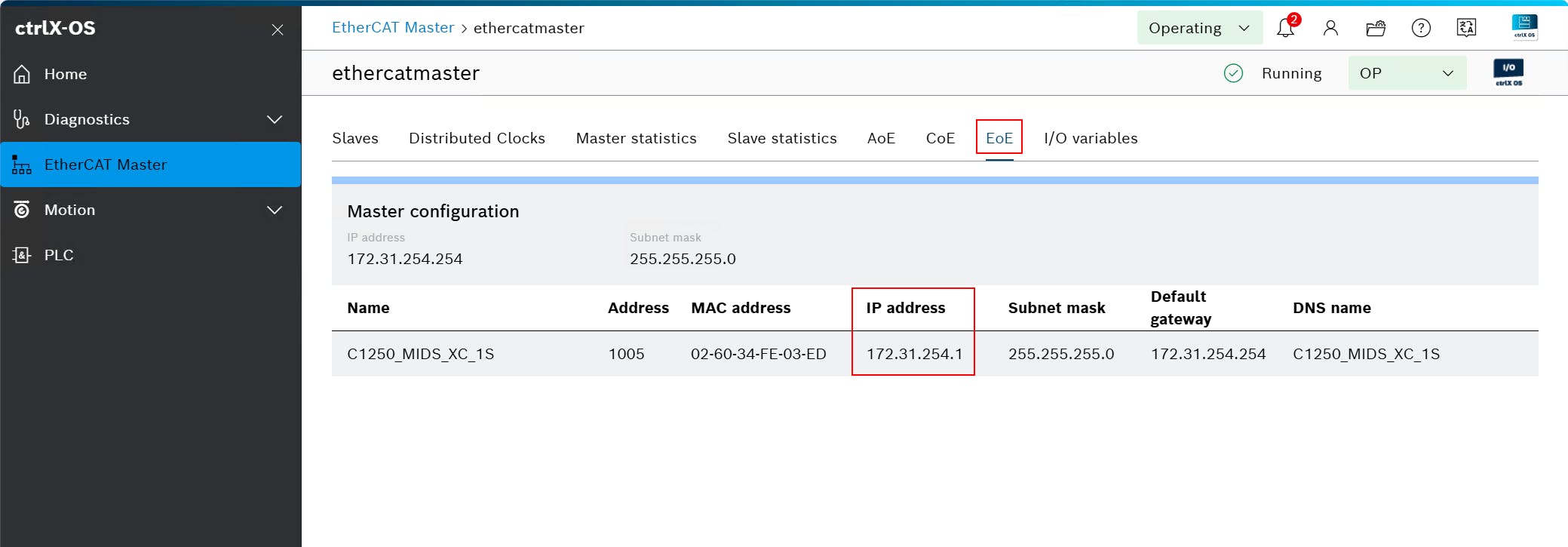Open the help question mark icon
Image resolution: width=1568 pixels, height=547 pixels.
click(1421, 29)
